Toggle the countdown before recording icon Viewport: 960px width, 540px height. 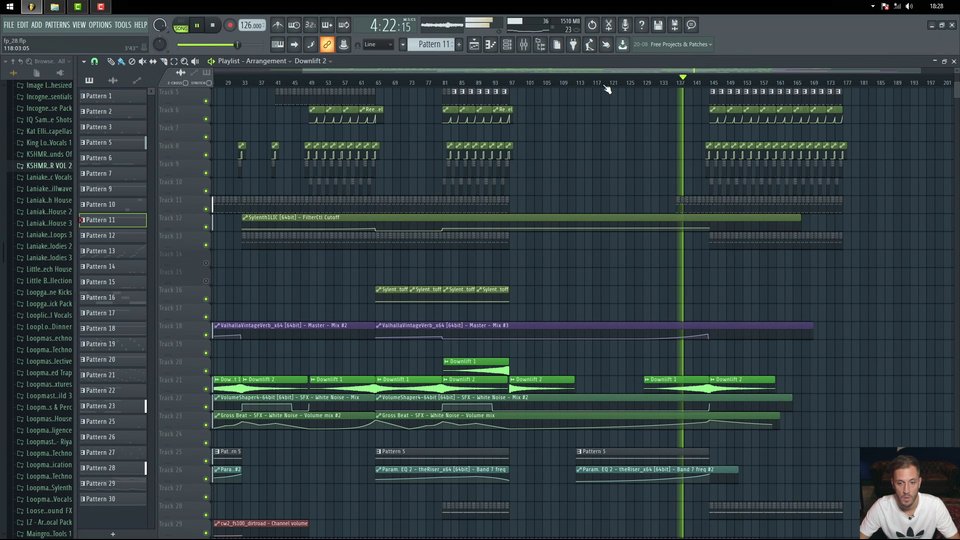click(x=310, y=25)
